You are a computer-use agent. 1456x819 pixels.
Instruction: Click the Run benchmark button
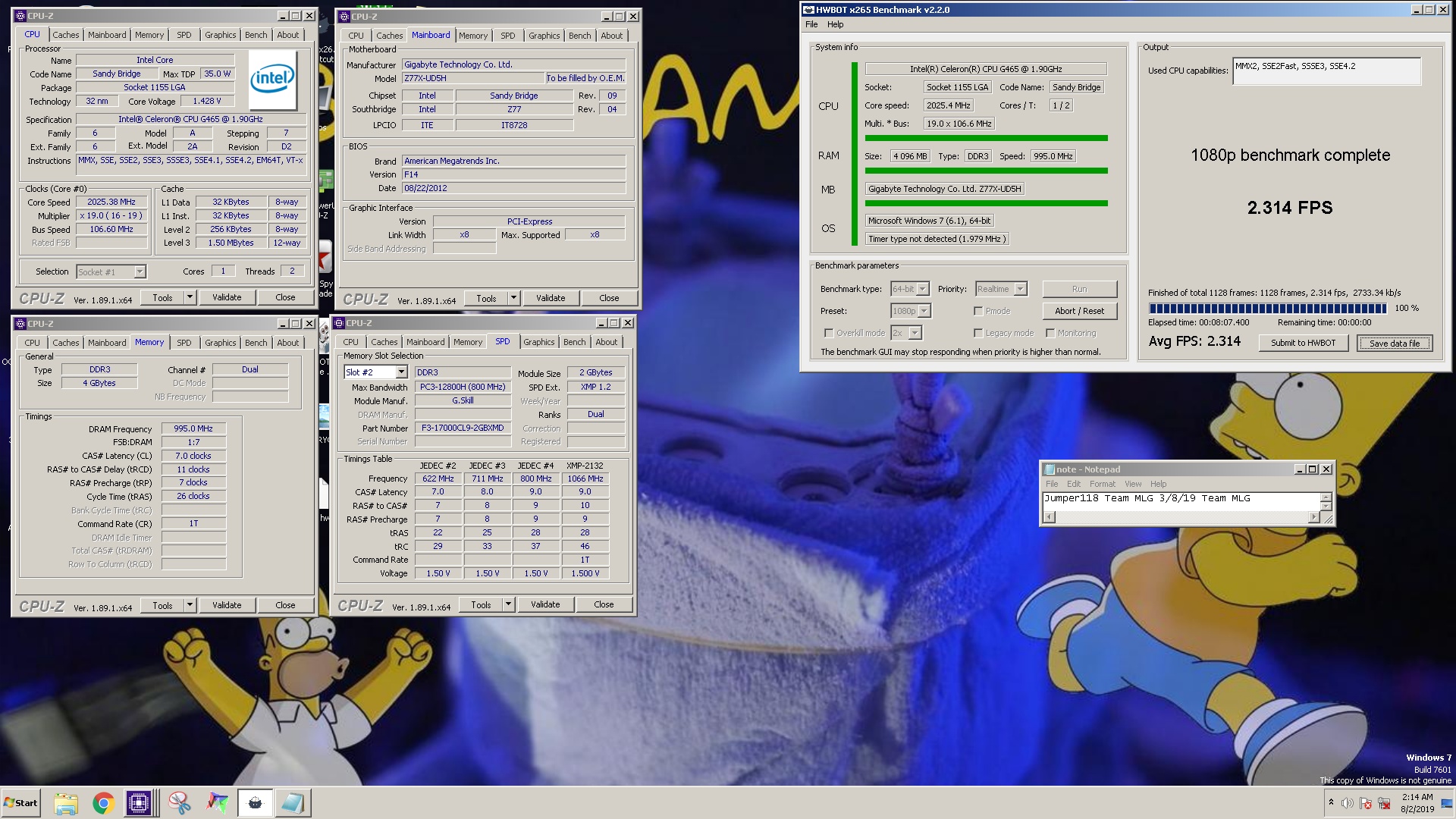point(1079,289)
